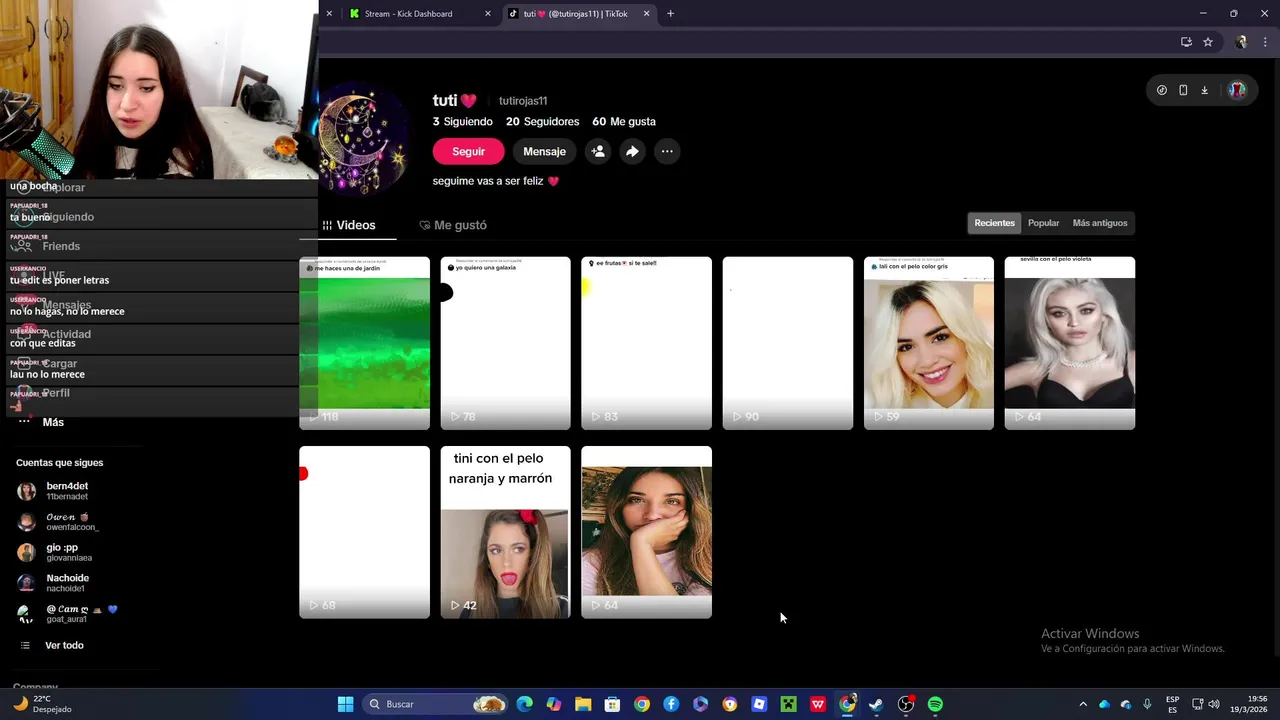The width and height of the screenshot is (1280, 720).
Task: Click the 20 Seguidores count
Action: click(x=542, y=121)
